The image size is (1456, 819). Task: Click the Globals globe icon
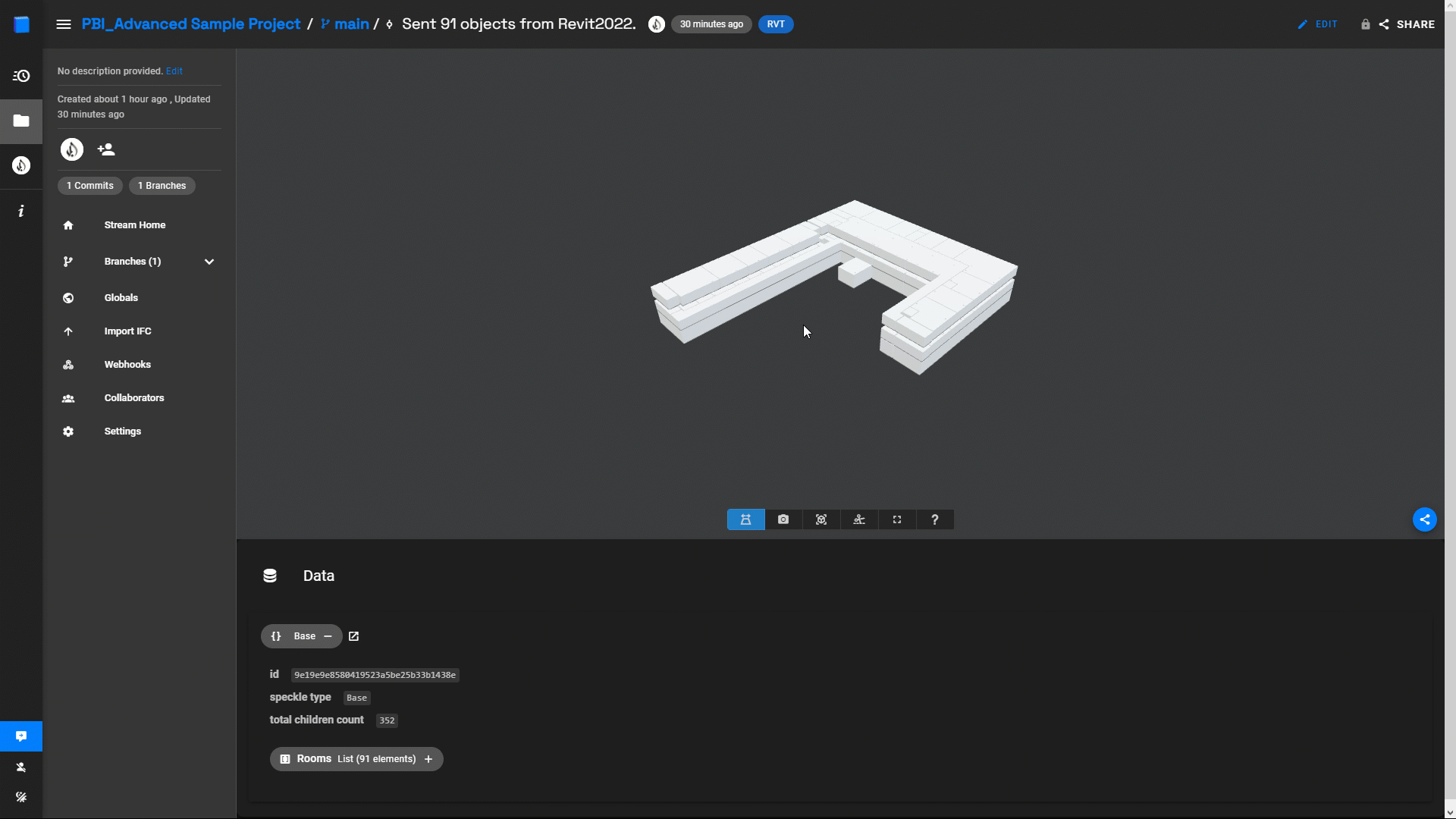tap(67, 297)
